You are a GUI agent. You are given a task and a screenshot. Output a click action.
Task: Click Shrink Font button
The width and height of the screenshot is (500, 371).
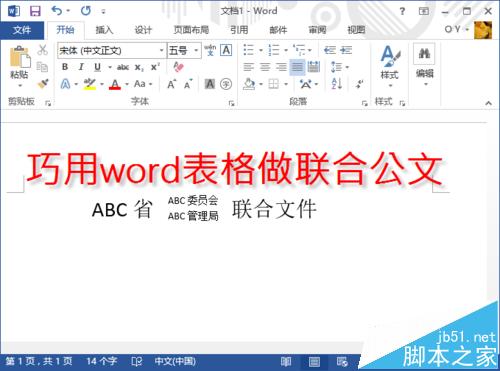[x=188, y=84]
